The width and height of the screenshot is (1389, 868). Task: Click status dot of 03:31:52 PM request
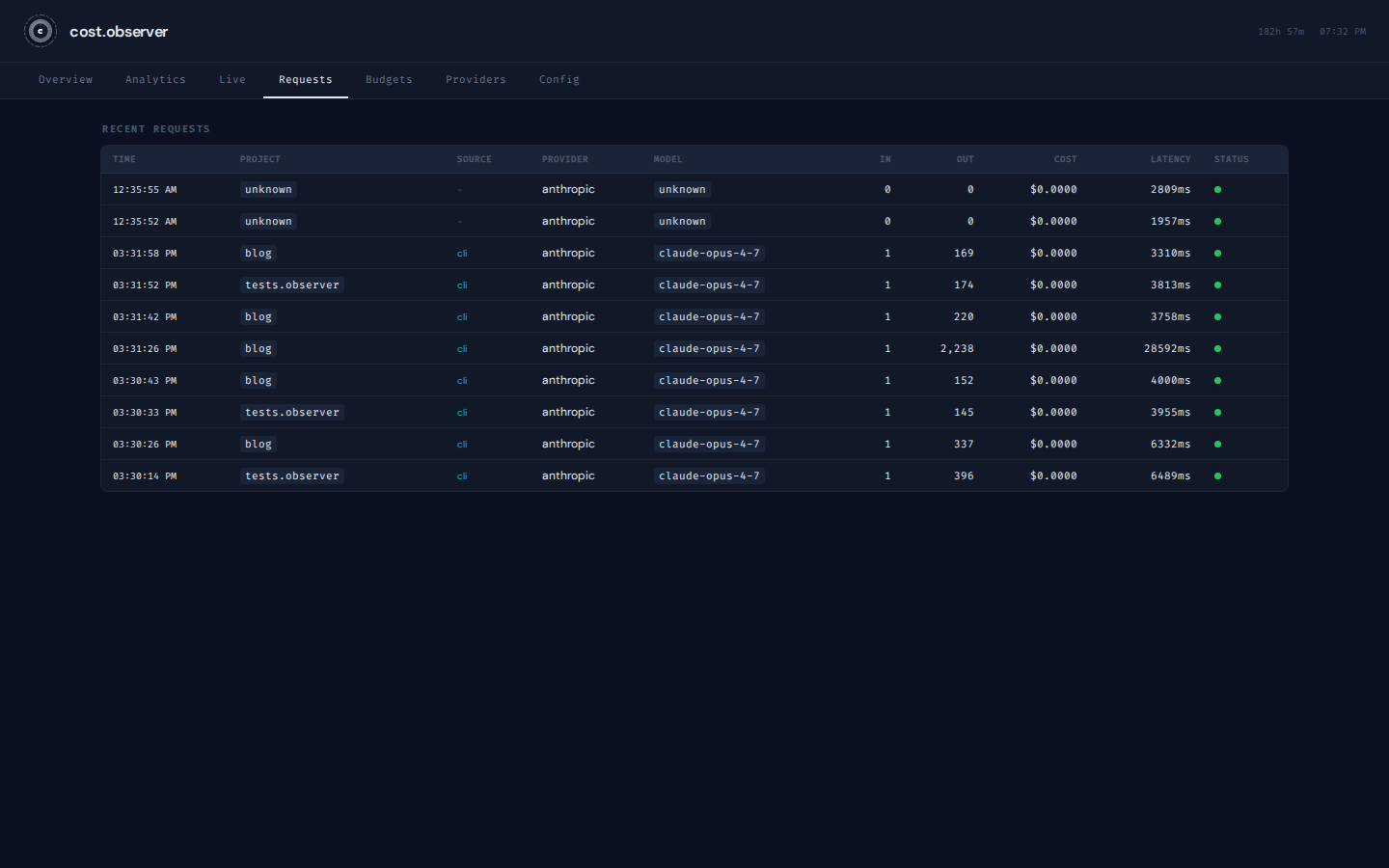click(1217, 285)
